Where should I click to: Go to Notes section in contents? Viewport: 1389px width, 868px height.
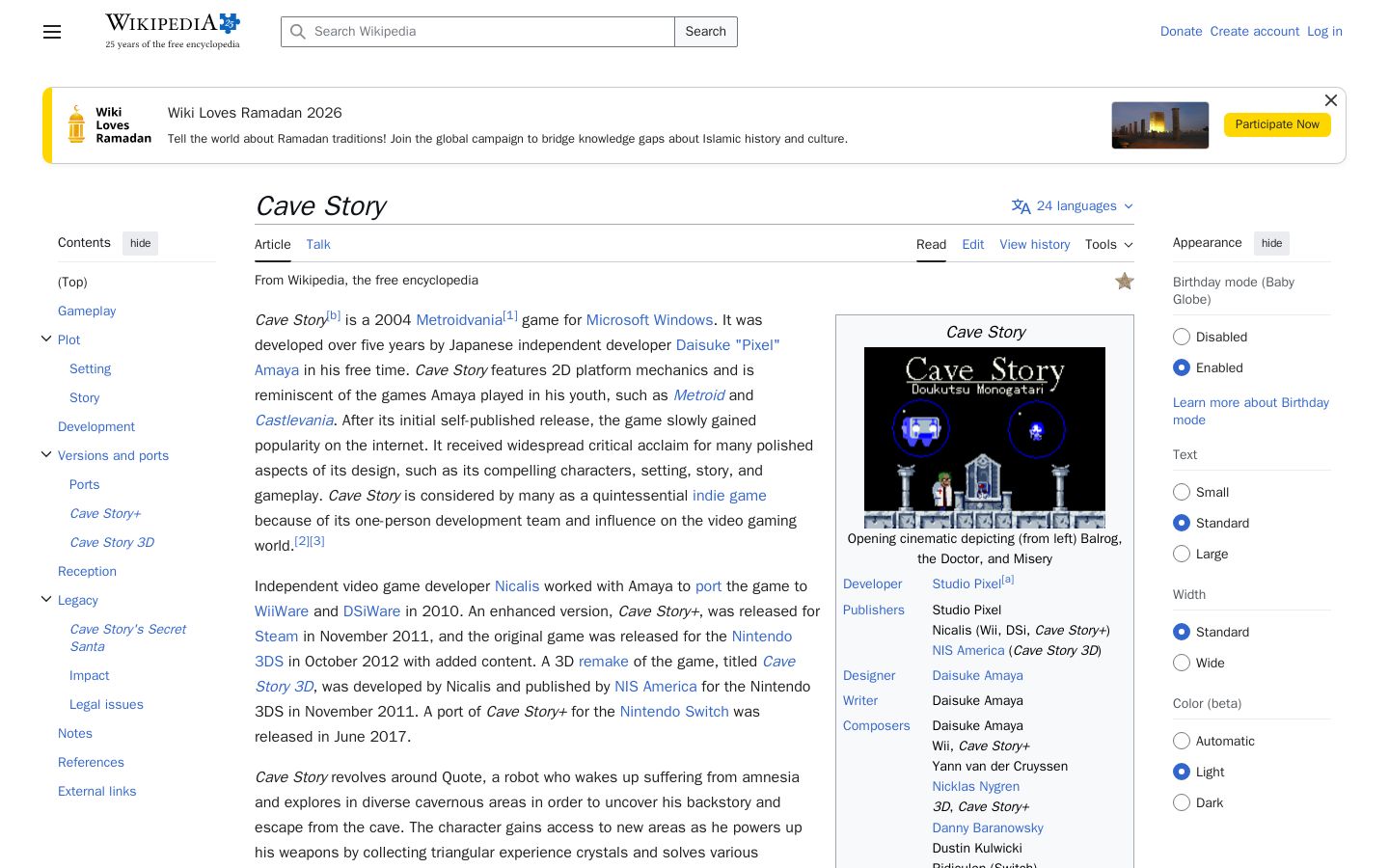click(x=75, y=733)
